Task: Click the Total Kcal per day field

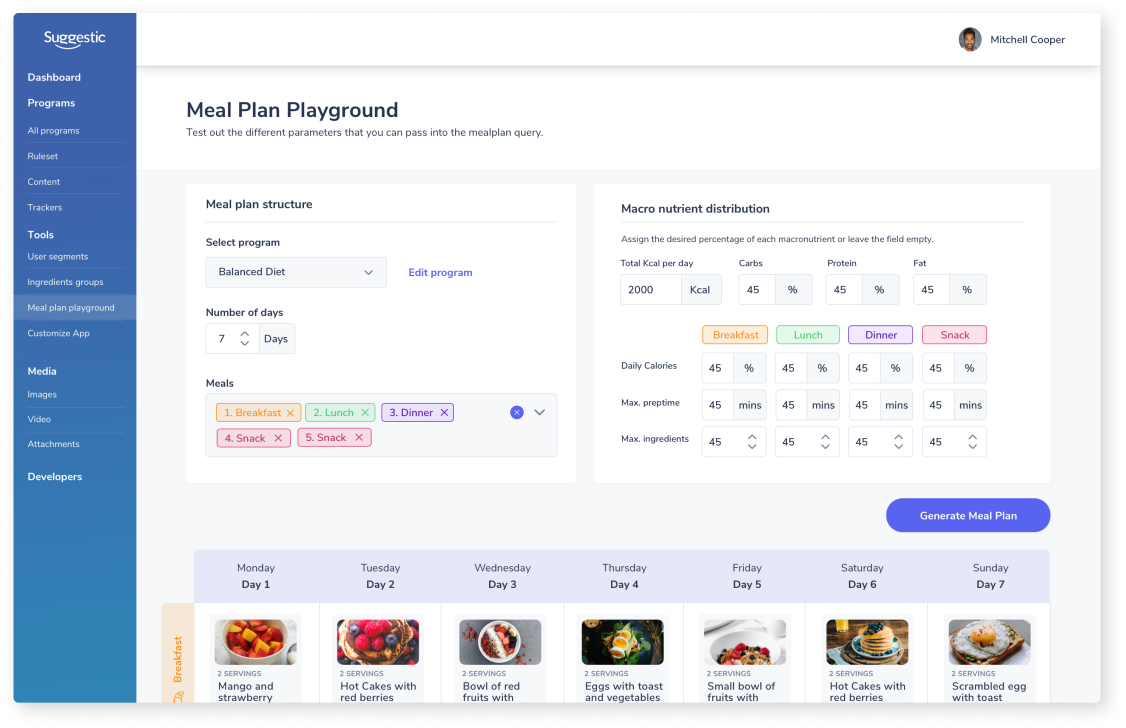Action: click(x=650, y=290)
